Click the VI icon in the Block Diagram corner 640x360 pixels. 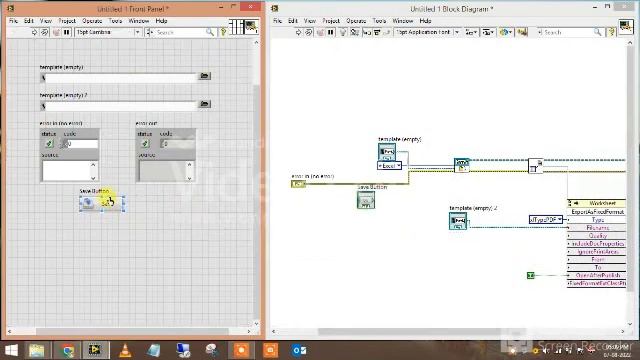pyautogui.click(x=626, y=27)
